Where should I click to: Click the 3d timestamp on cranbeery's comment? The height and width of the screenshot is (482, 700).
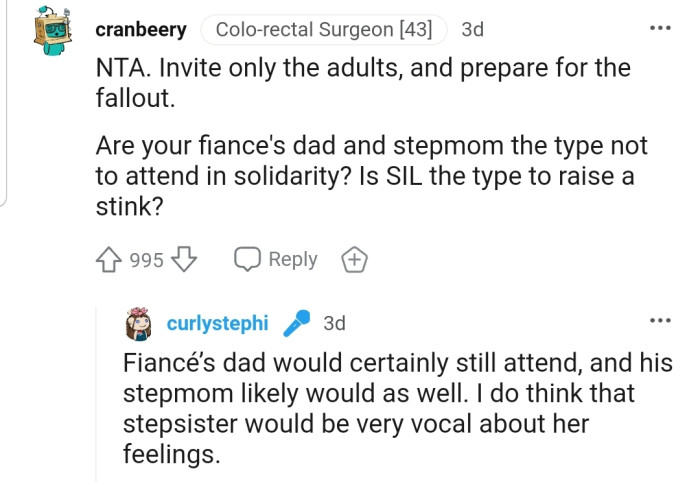pyautogui.click(x=472, y=30)
